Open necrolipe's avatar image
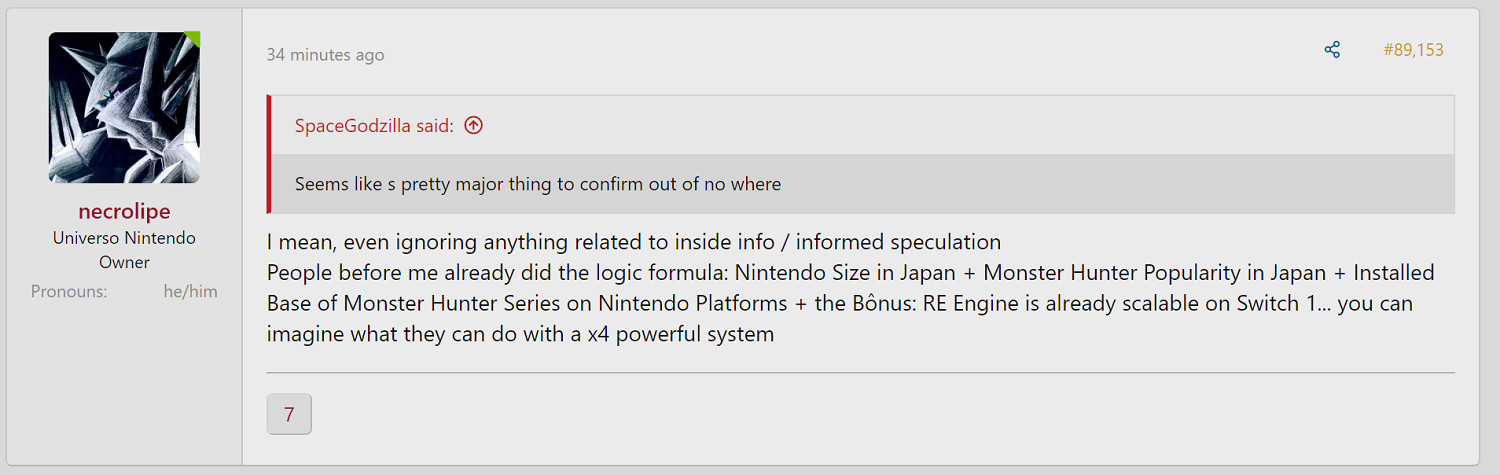 click(x=124, y=107)
